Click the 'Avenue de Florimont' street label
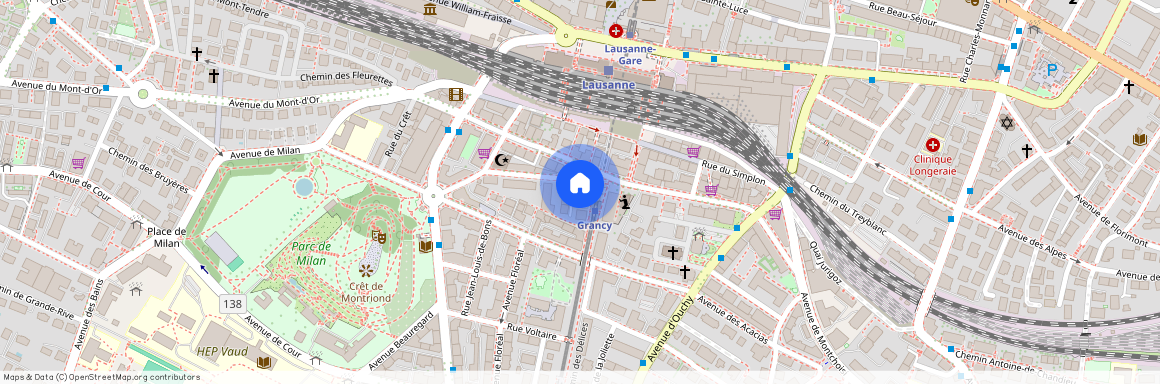 [x=1110, y=220]
